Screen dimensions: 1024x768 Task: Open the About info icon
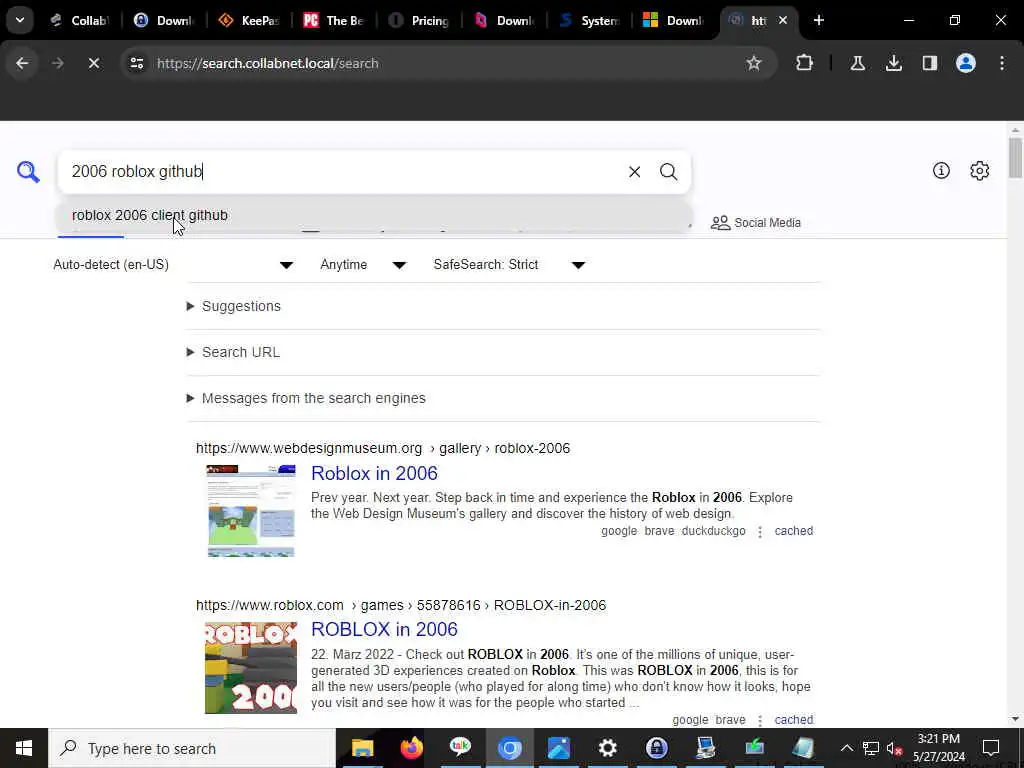click(941, 170)
